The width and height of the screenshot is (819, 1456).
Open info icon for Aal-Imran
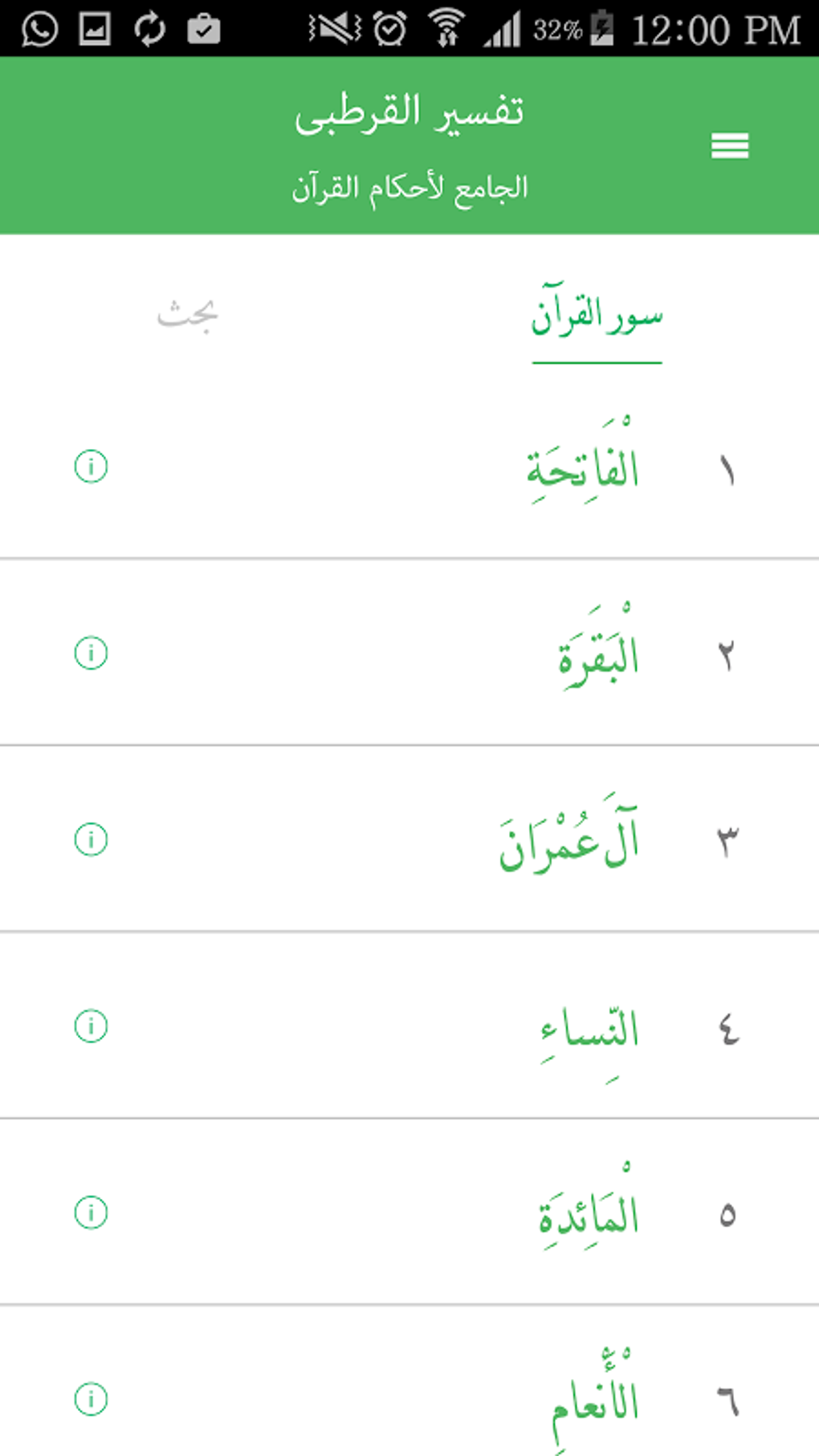tap(91, 839)
